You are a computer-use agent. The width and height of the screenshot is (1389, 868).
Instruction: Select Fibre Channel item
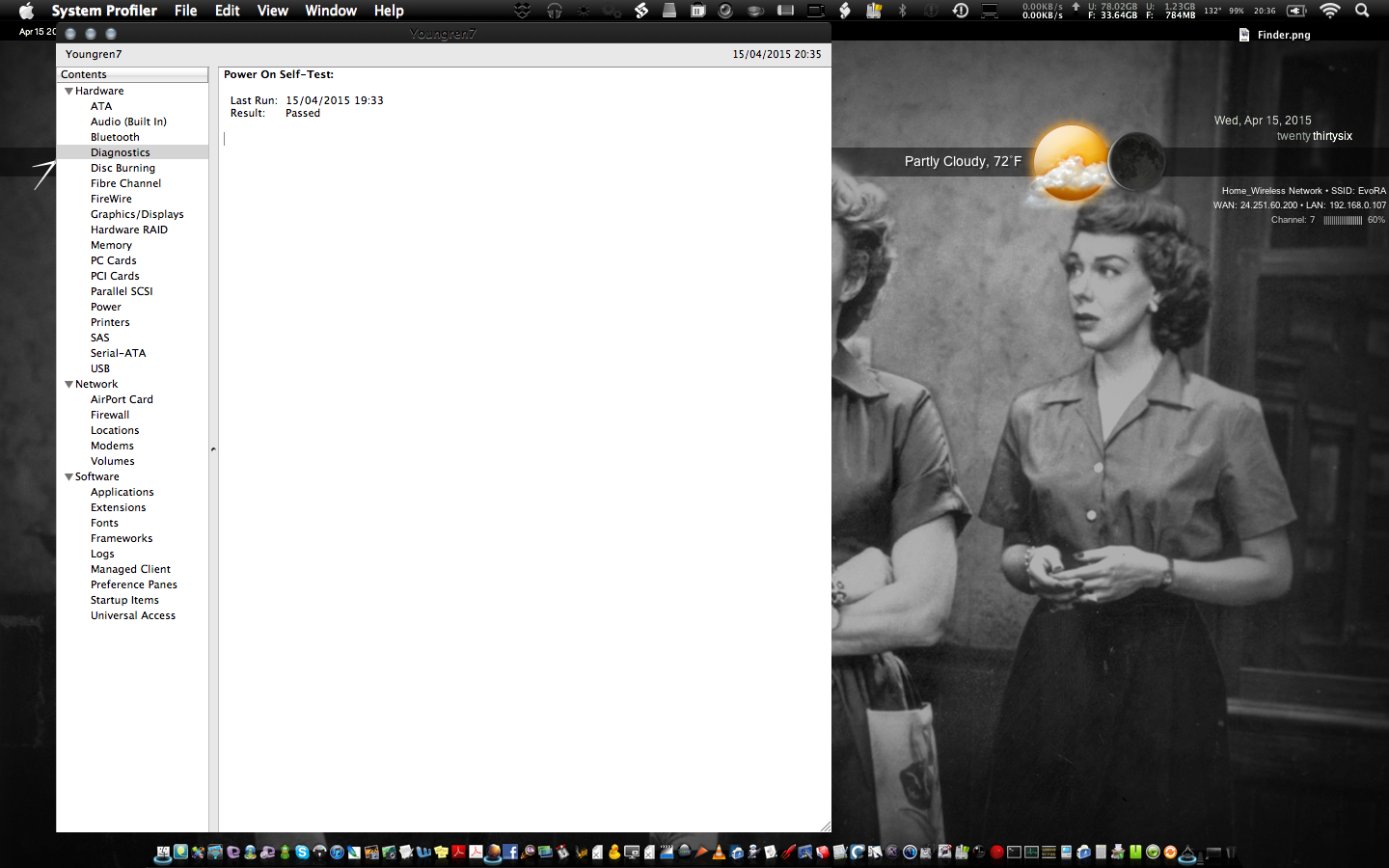[x=125, y=183]
